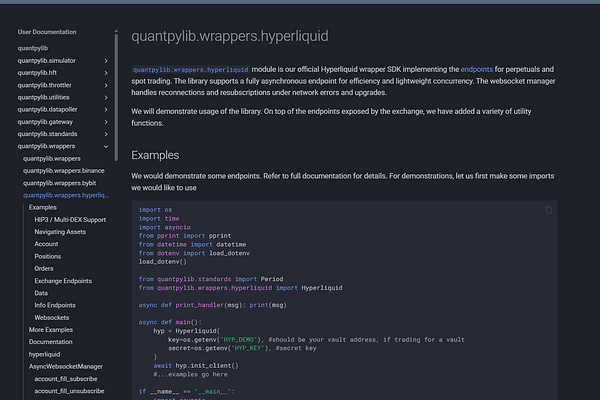Open the quantpylib.simulator sidebar entry
Image resolution: width=600 pixels, height=400 pixels.
47,60
